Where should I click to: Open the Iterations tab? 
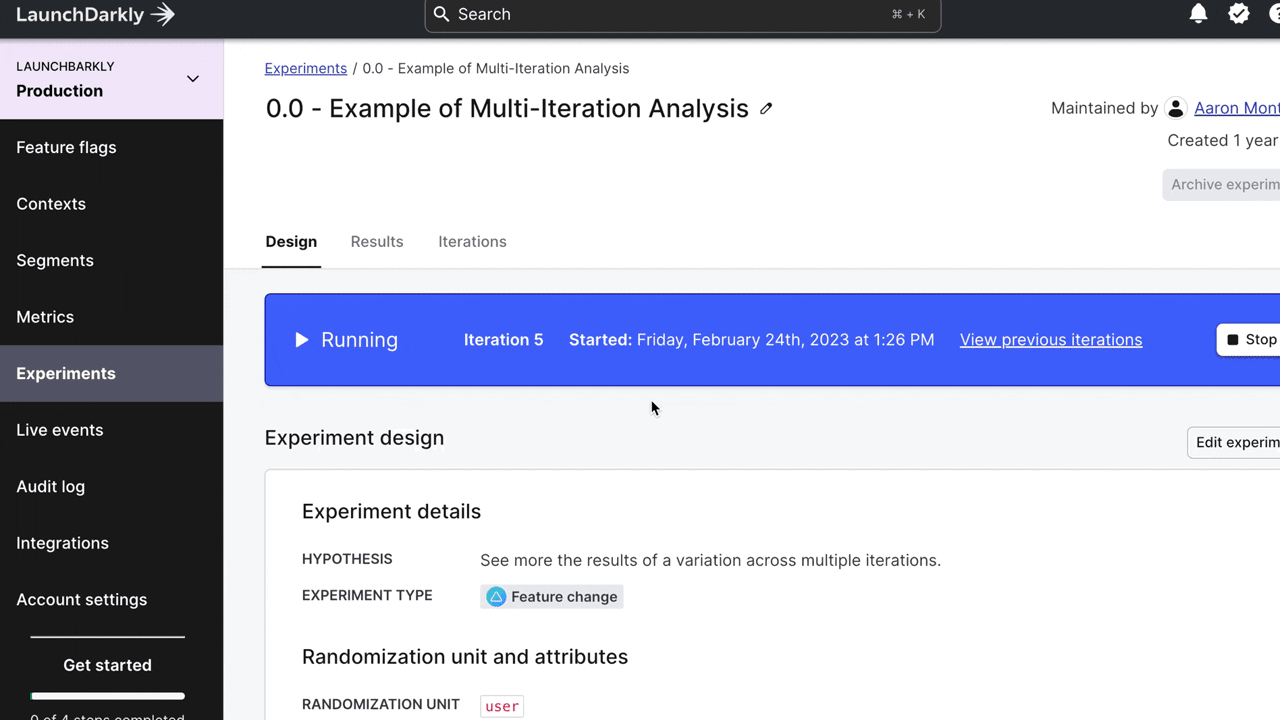[x=472, y=242]
